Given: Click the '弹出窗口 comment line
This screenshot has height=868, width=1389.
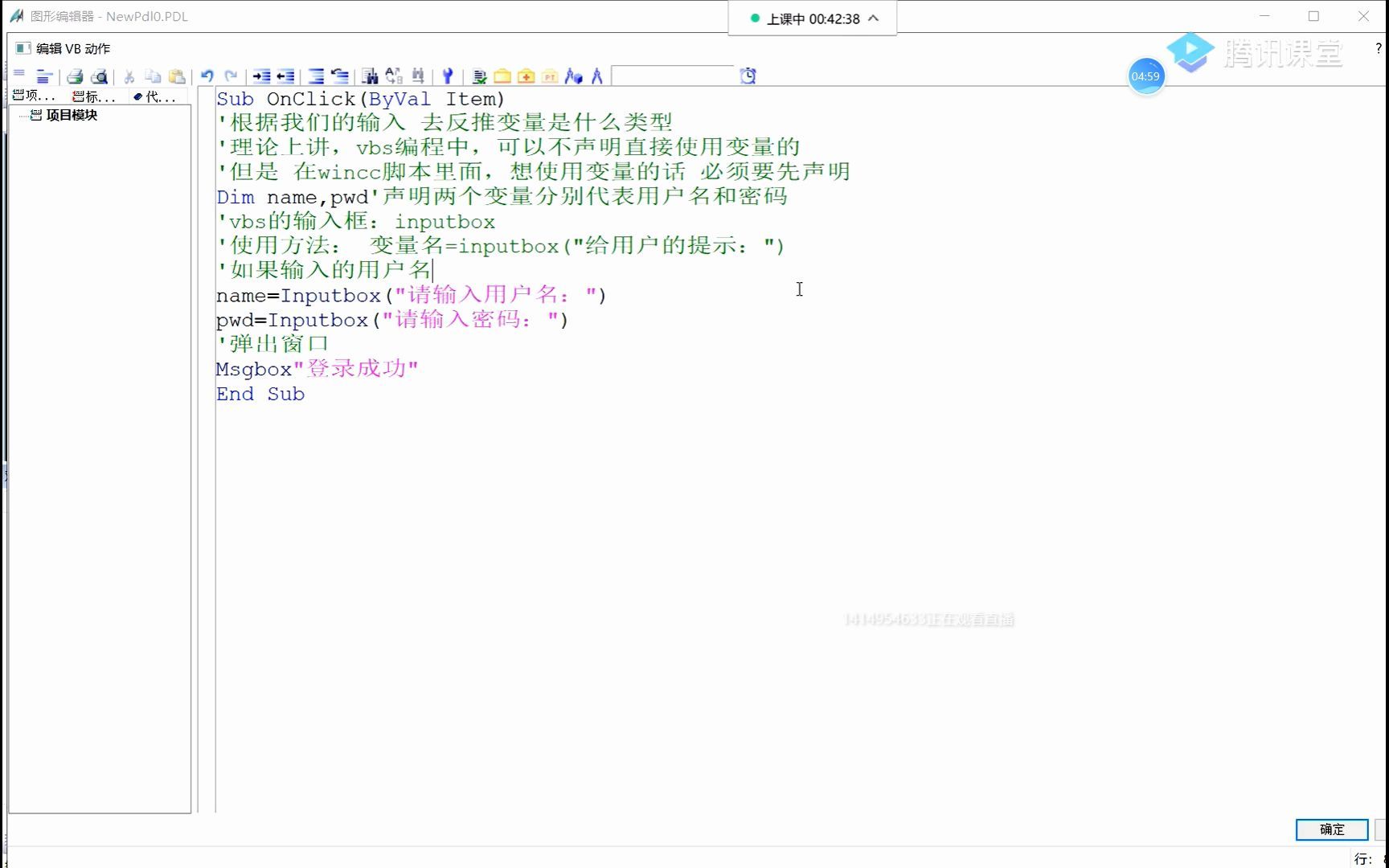Looking at the screenshot, I should 272,344.
